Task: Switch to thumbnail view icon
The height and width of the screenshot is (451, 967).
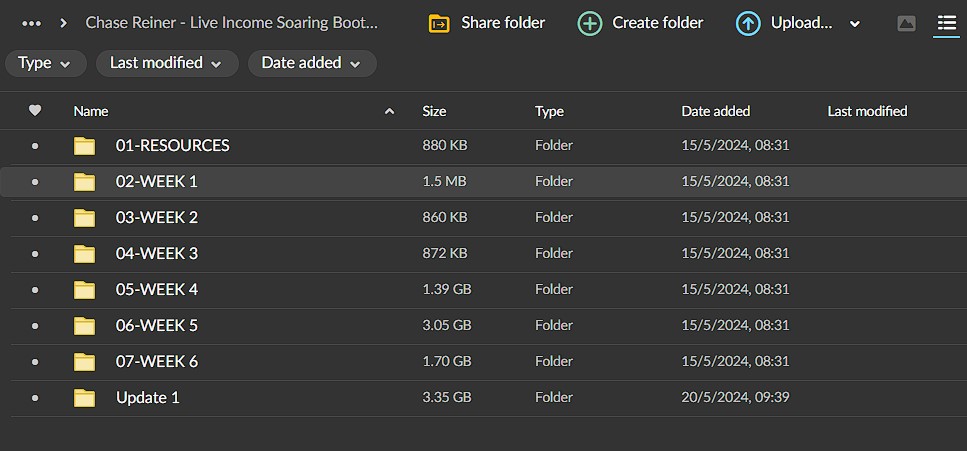Action: pos(906,23)
